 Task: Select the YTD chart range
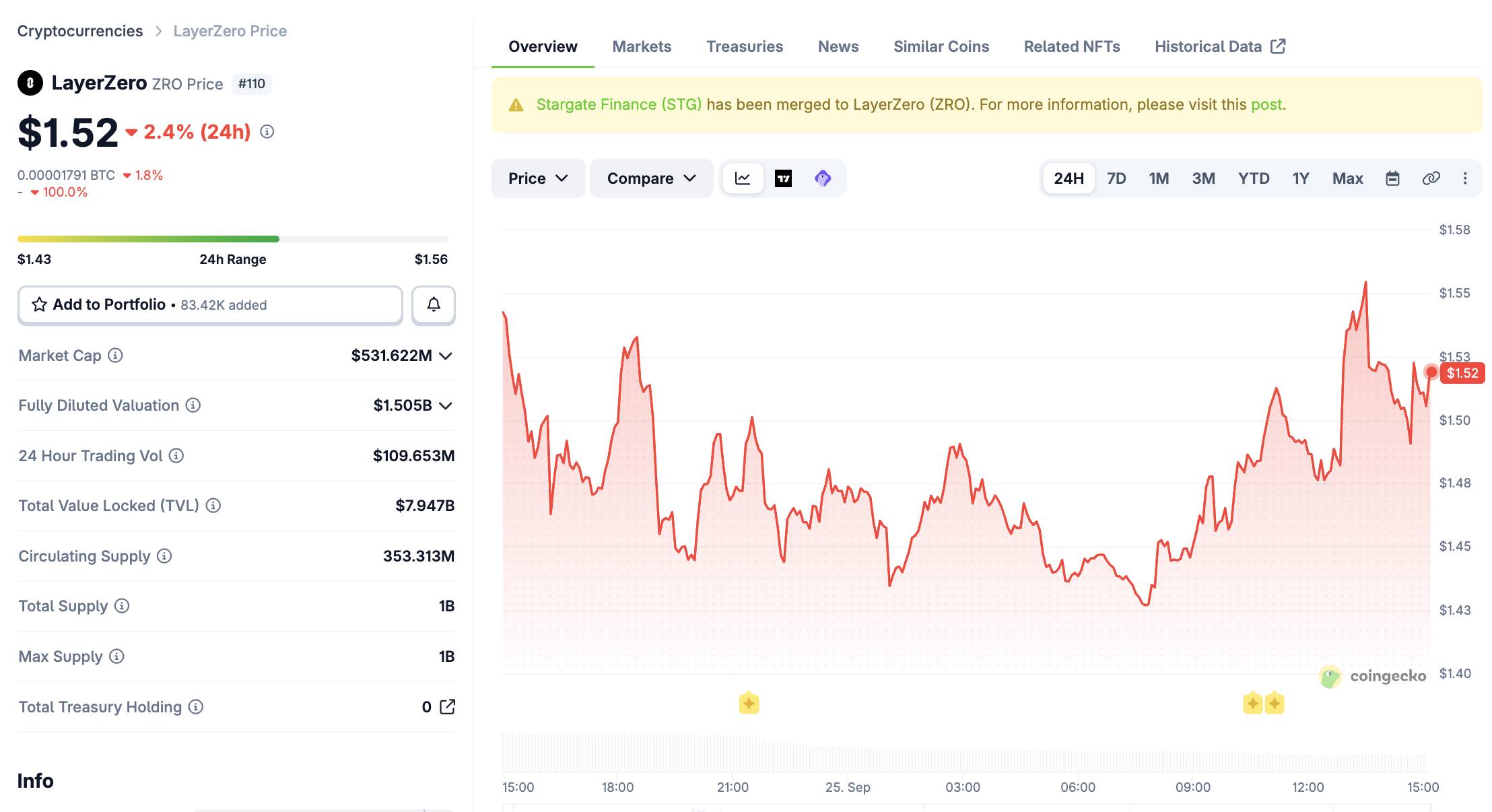click(x=1254, y=178)
